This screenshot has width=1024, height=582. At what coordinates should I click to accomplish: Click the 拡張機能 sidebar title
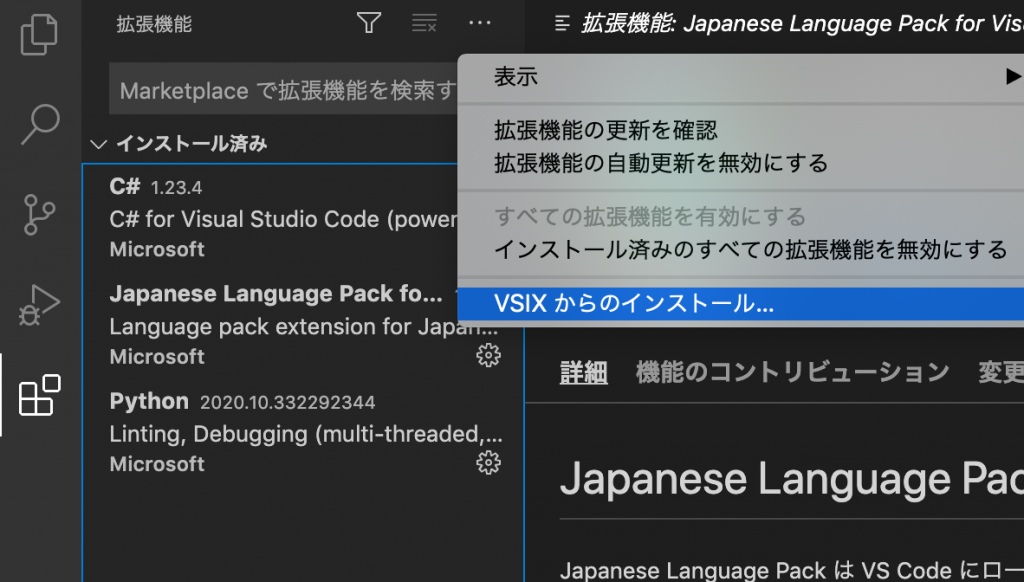tap(154, 24)
